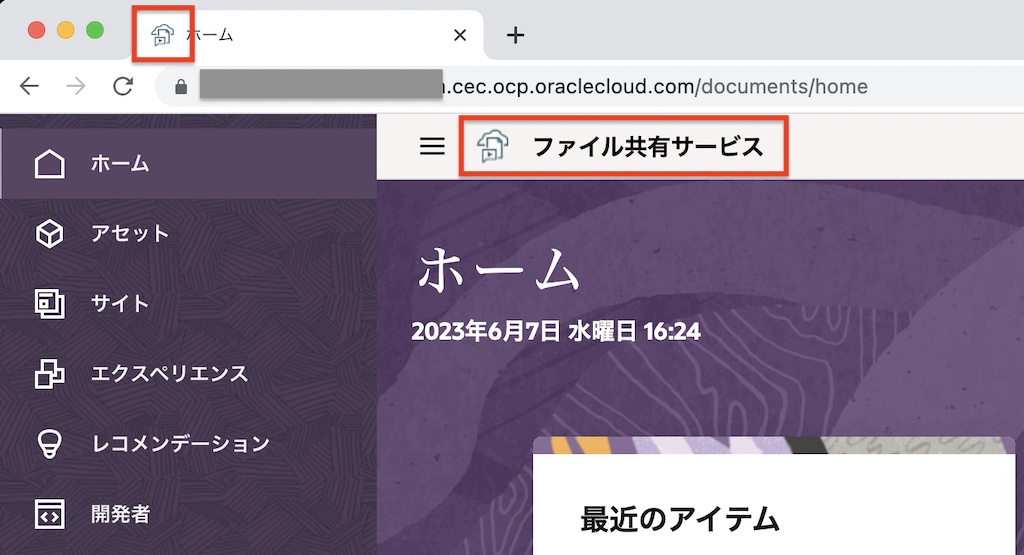This screenshot has width=1024, height=555.
Task: Select the ホーム browser tab
Action: point(307,35)
